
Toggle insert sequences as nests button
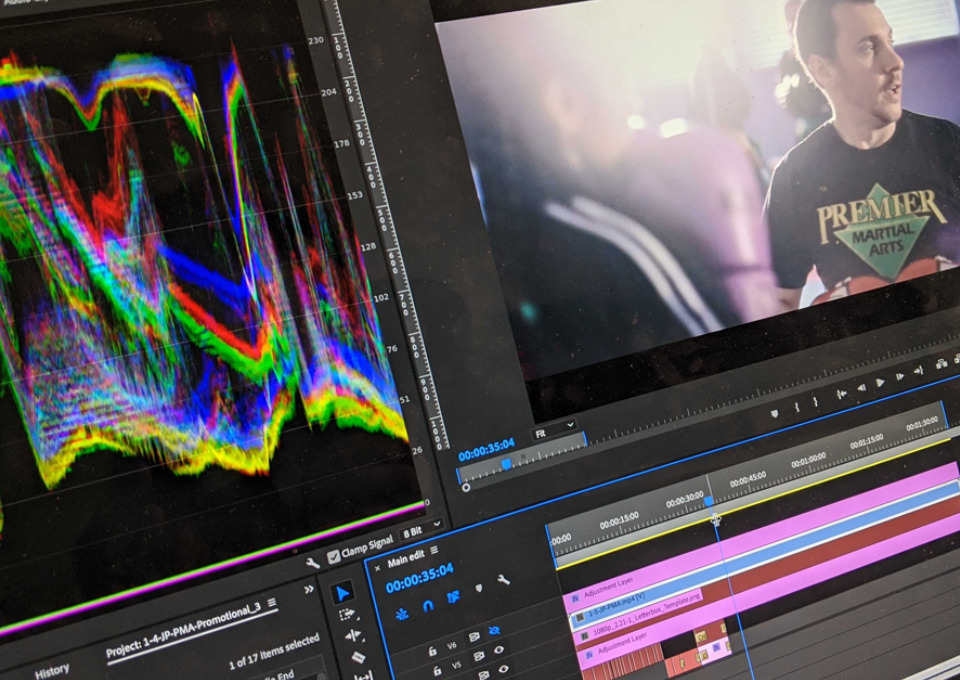pyautogui.click(x=402, y=613)
